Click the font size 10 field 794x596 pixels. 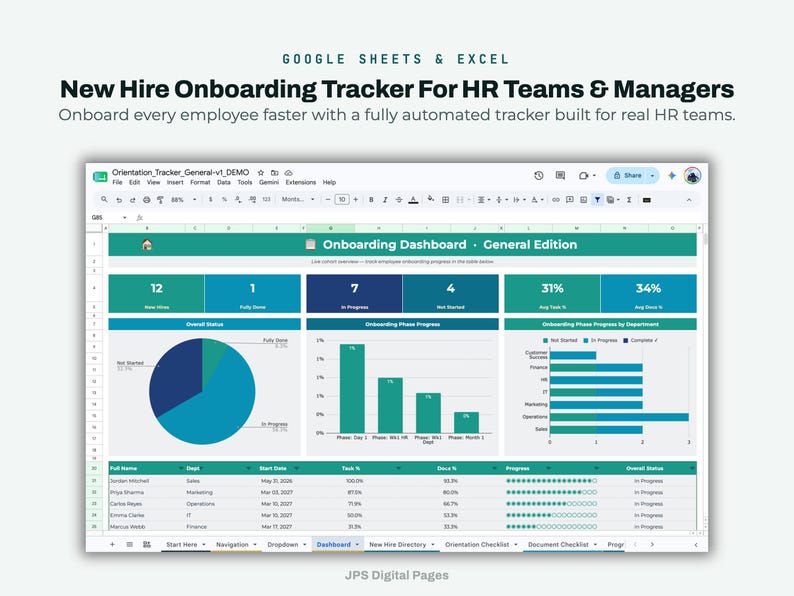pyautogui.click(x=342, y=200)
